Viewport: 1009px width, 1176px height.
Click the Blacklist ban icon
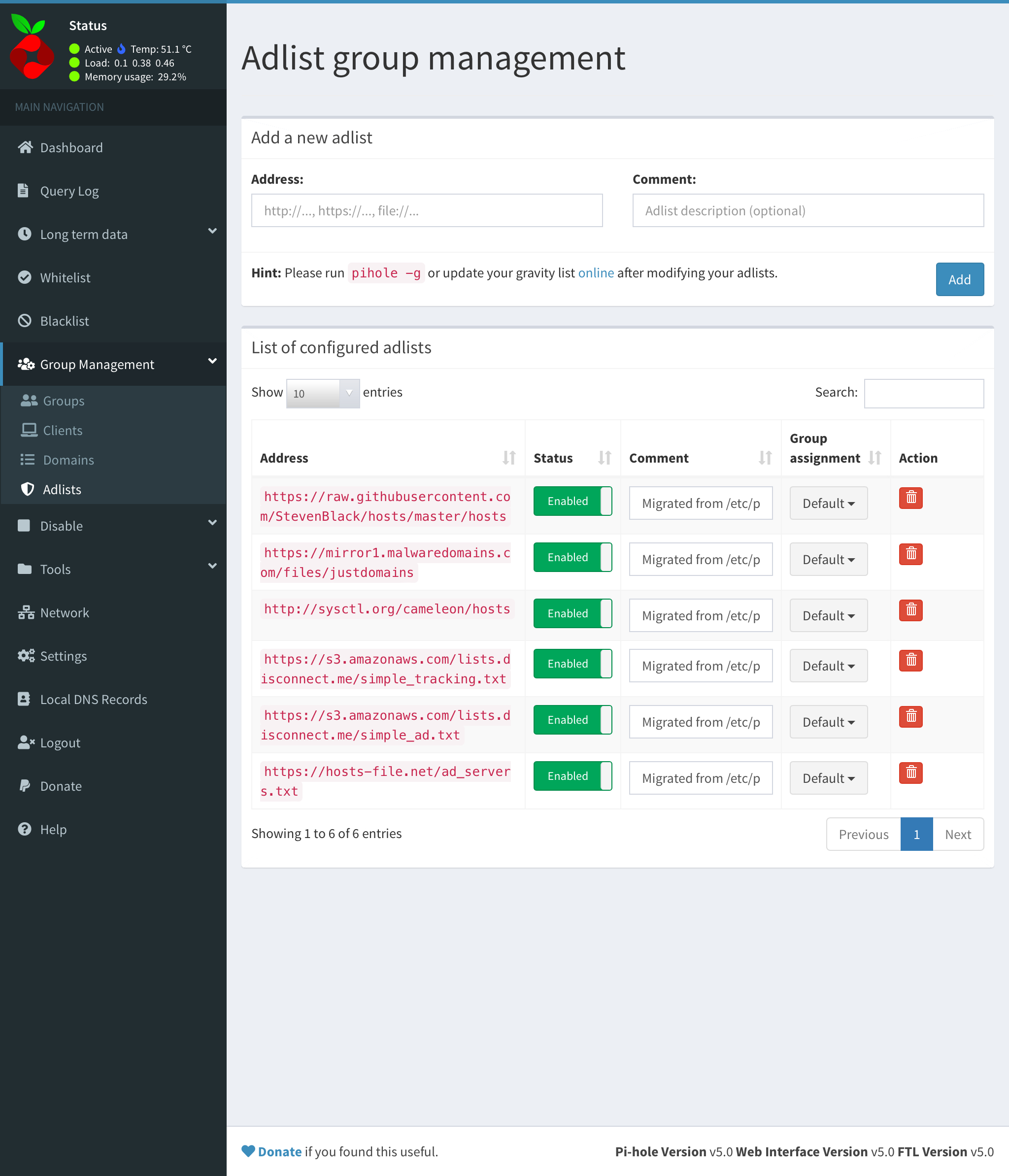25,321
